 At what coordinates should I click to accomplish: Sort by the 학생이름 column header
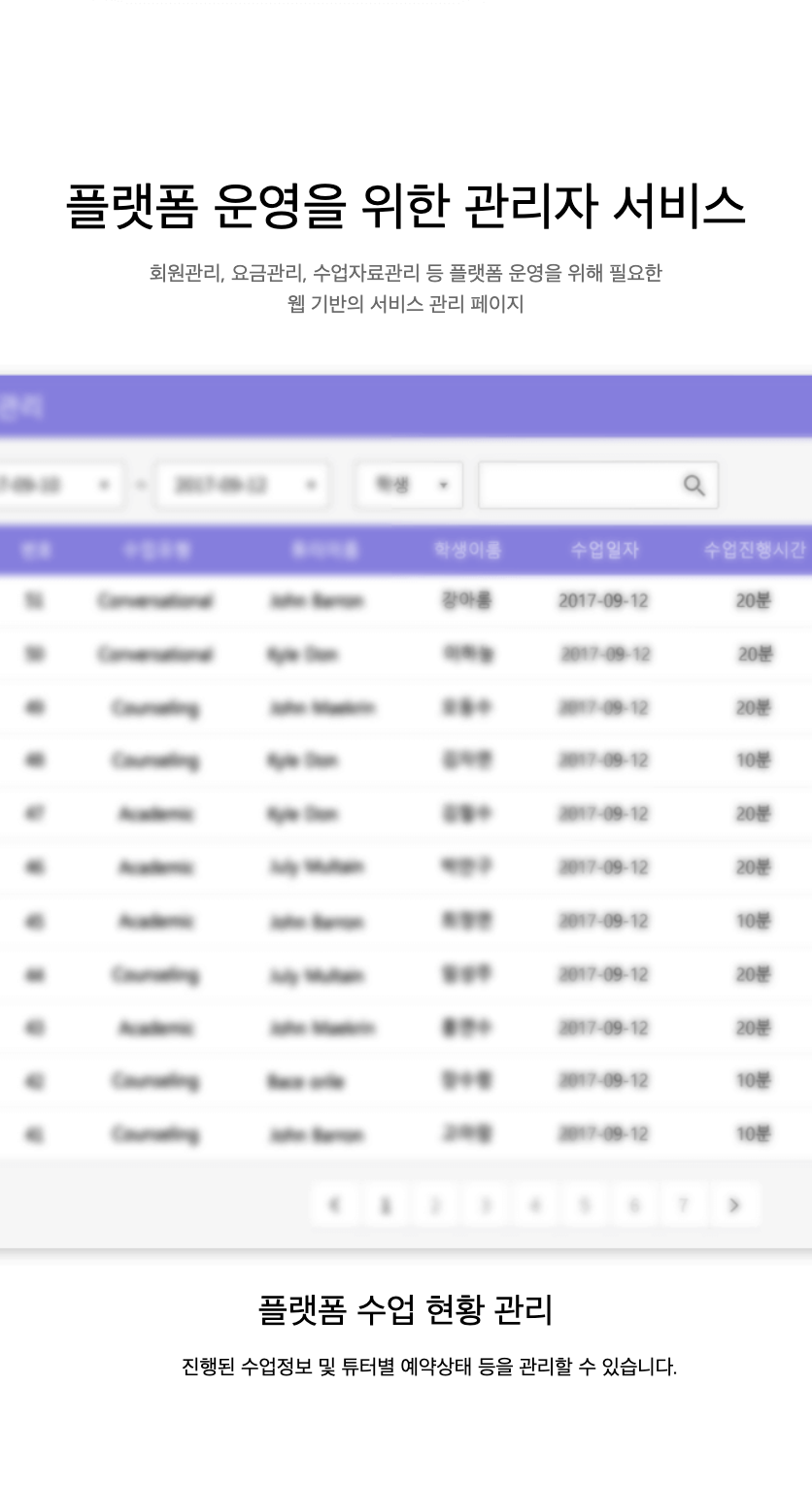coord(467,551)
